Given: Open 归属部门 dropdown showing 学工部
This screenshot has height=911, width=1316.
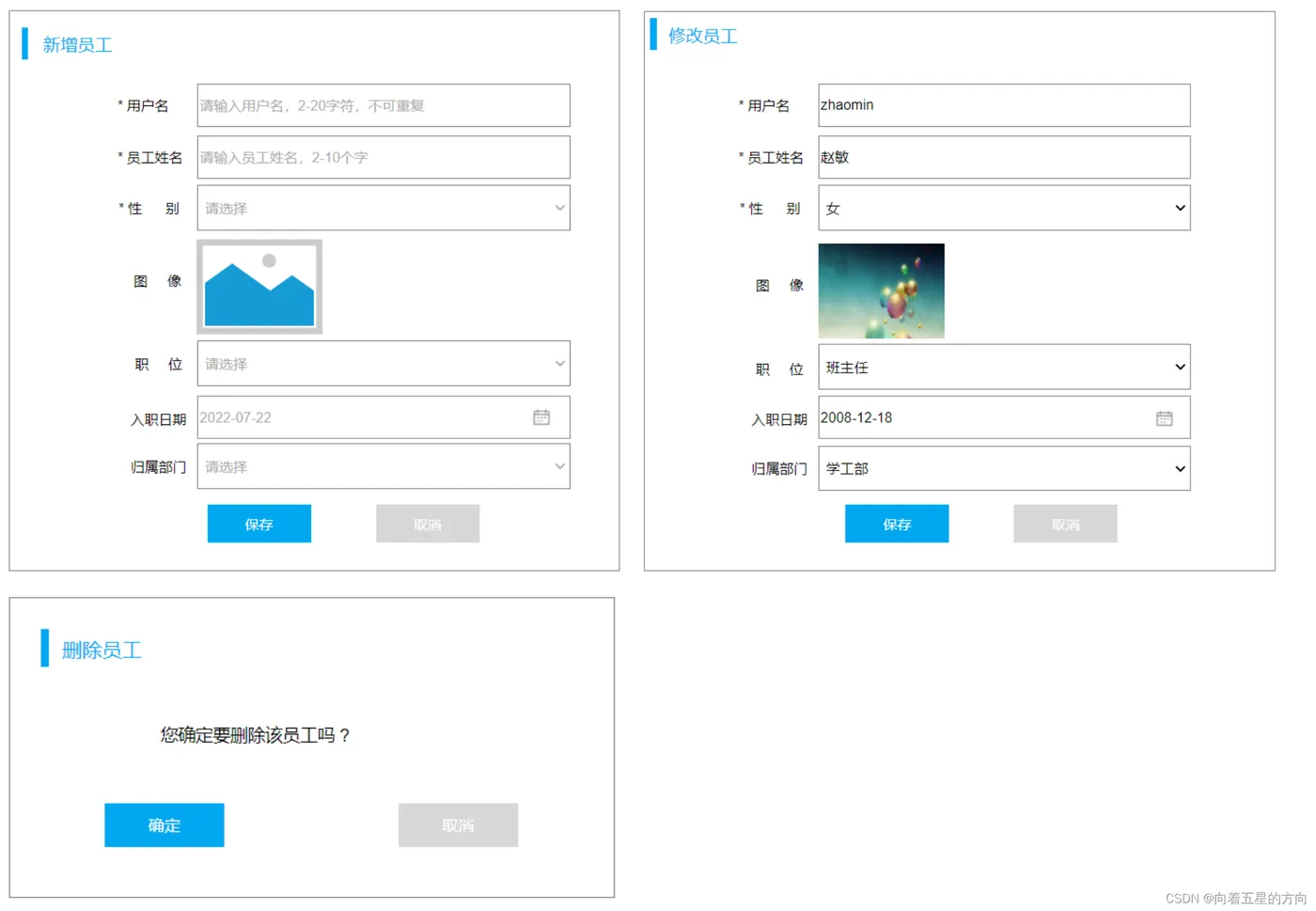Looking at the screenshot, I should [1004, 468].
